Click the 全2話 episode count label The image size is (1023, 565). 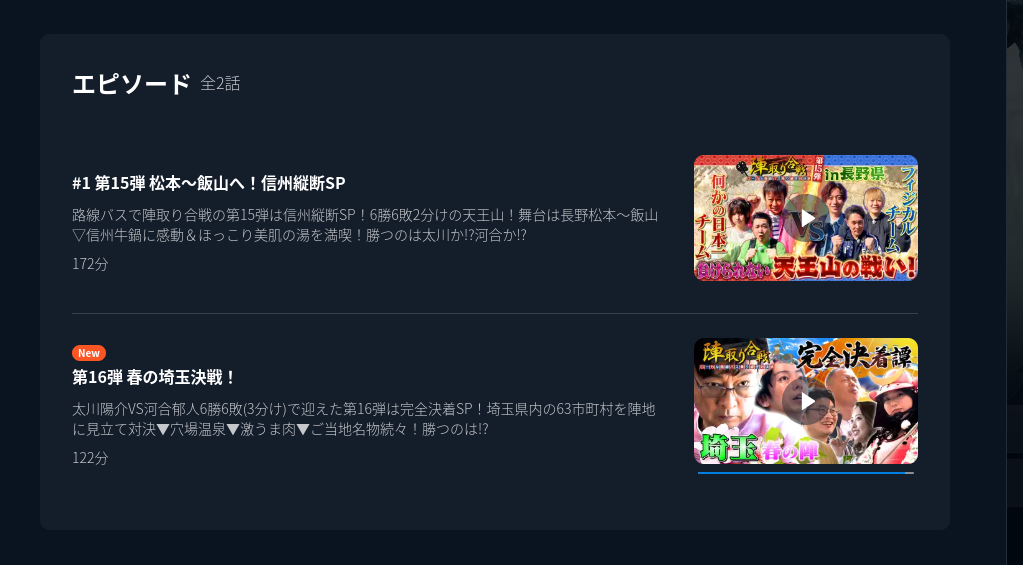click(x=221, y=84)
